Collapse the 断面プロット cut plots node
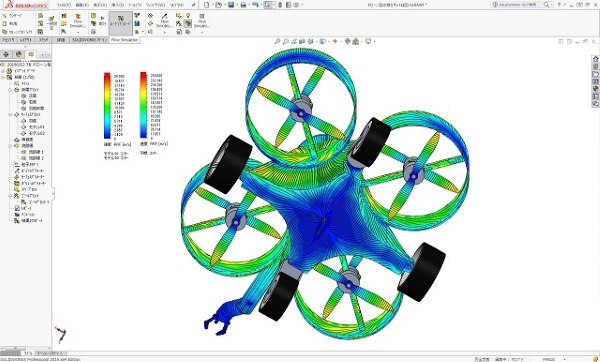The height and width of the screenshot is (362, 600). point(10,90)
